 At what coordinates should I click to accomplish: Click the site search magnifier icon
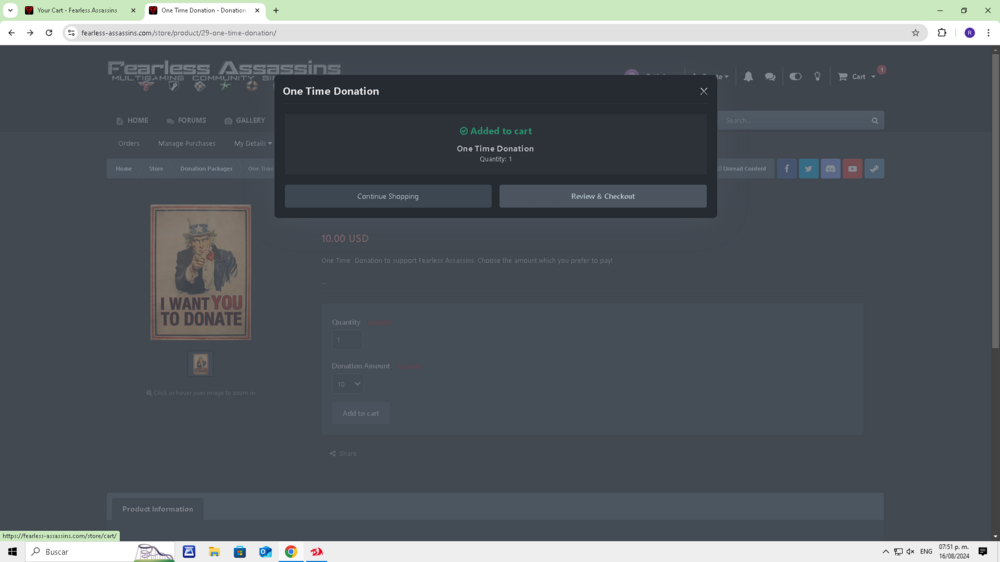click(874, 121)
